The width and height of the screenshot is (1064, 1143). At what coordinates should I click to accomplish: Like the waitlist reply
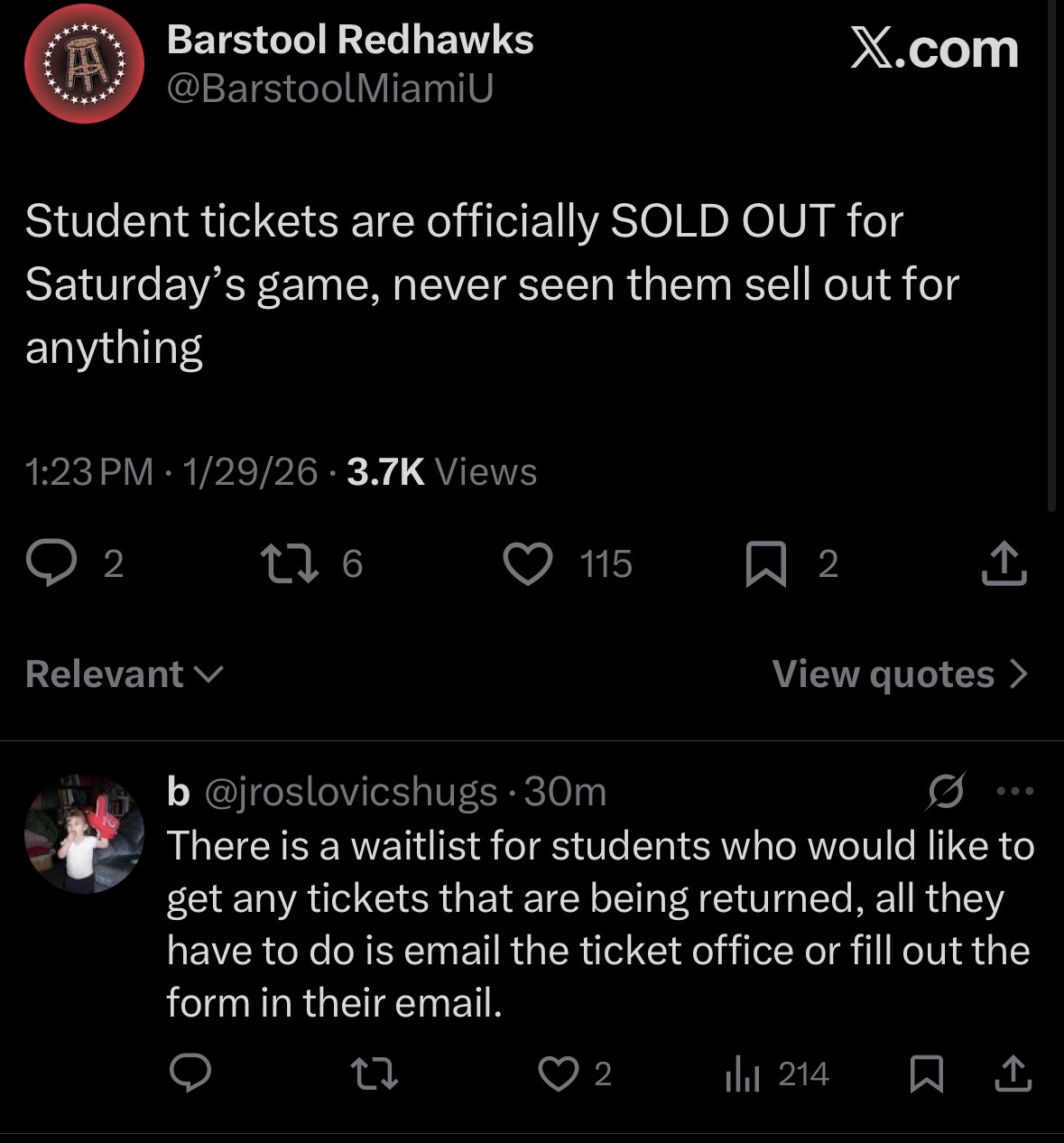(559, 1073)
